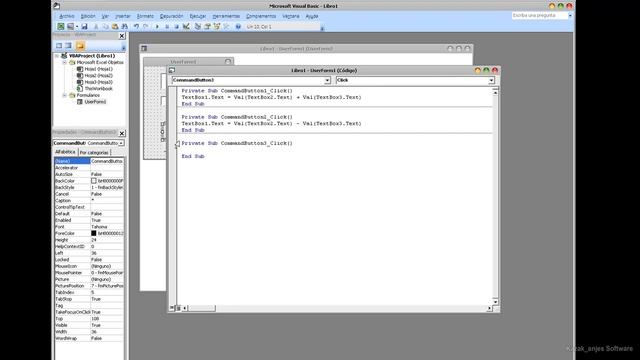Click the Break (pause) toolbar icon

167,27
